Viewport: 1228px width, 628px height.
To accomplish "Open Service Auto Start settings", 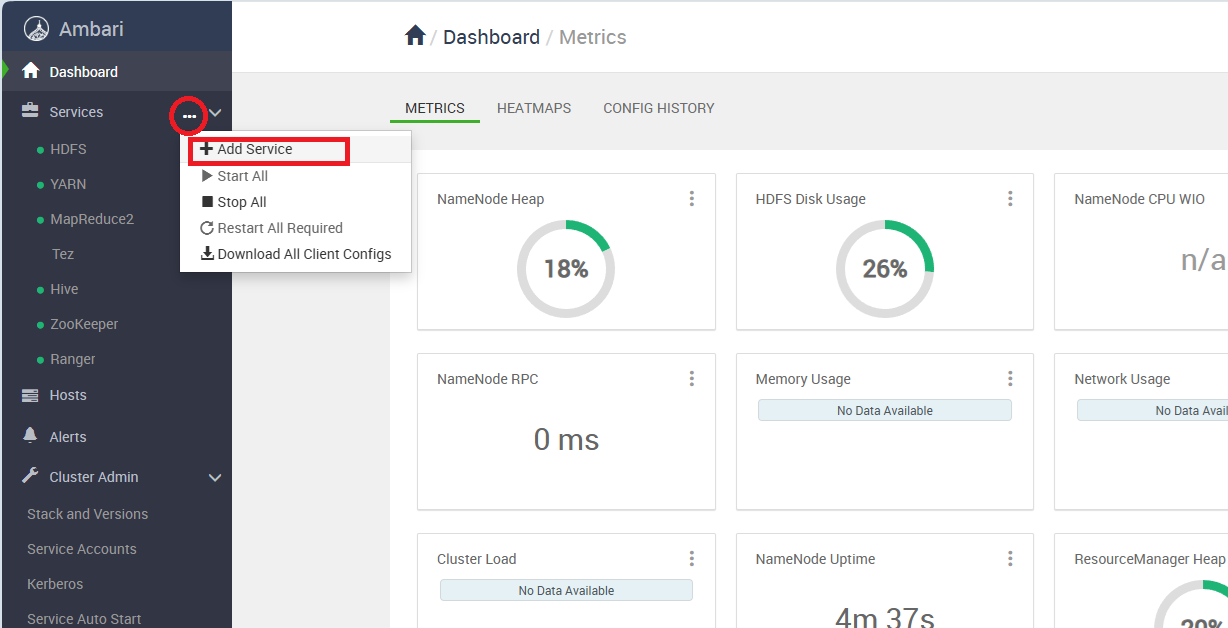I will click(84, 619).
